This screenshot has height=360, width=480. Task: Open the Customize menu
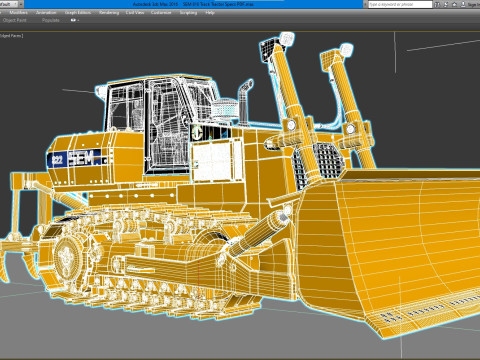click(161, 13)
